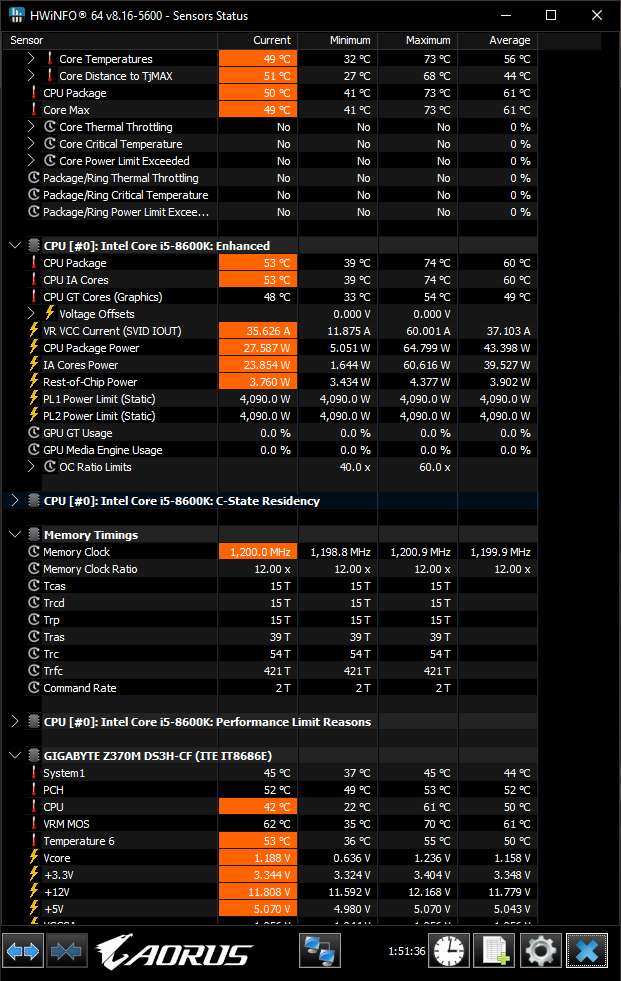Collapse the GIGABYTE Z370M DS3H-CF section
621x981 pixels.
tap(15, 755)
